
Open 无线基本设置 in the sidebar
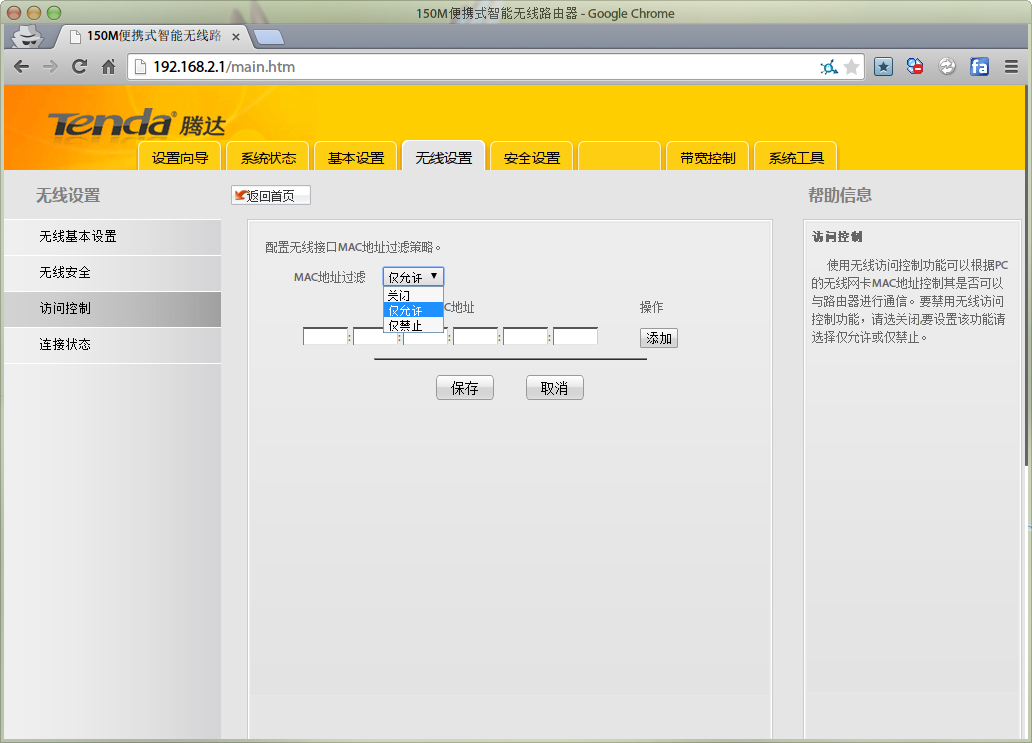coord(113,237)
